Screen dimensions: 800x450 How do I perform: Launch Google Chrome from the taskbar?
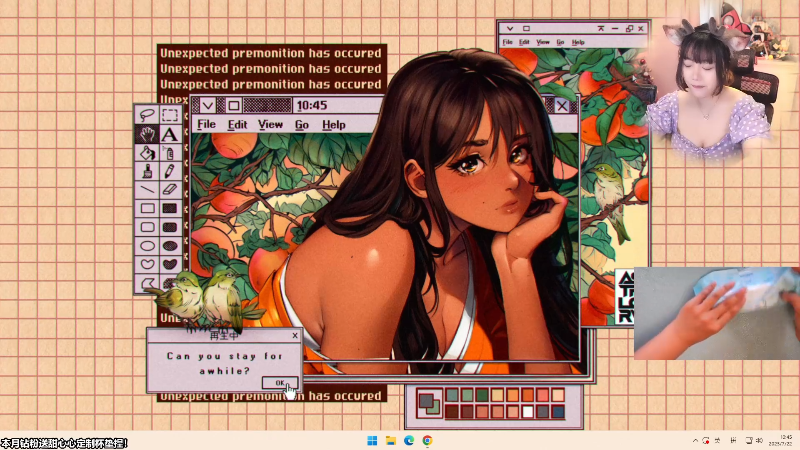(428, 440)
